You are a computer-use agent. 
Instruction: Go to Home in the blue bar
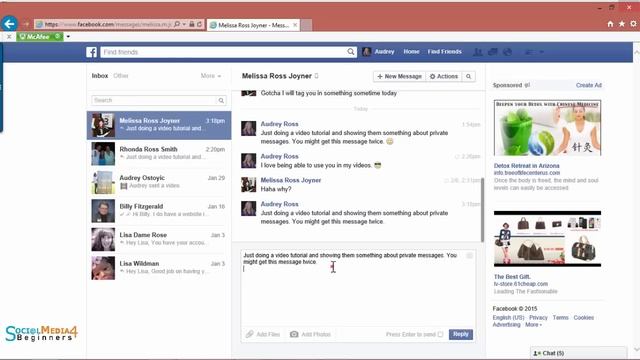[x=411, y=52]
